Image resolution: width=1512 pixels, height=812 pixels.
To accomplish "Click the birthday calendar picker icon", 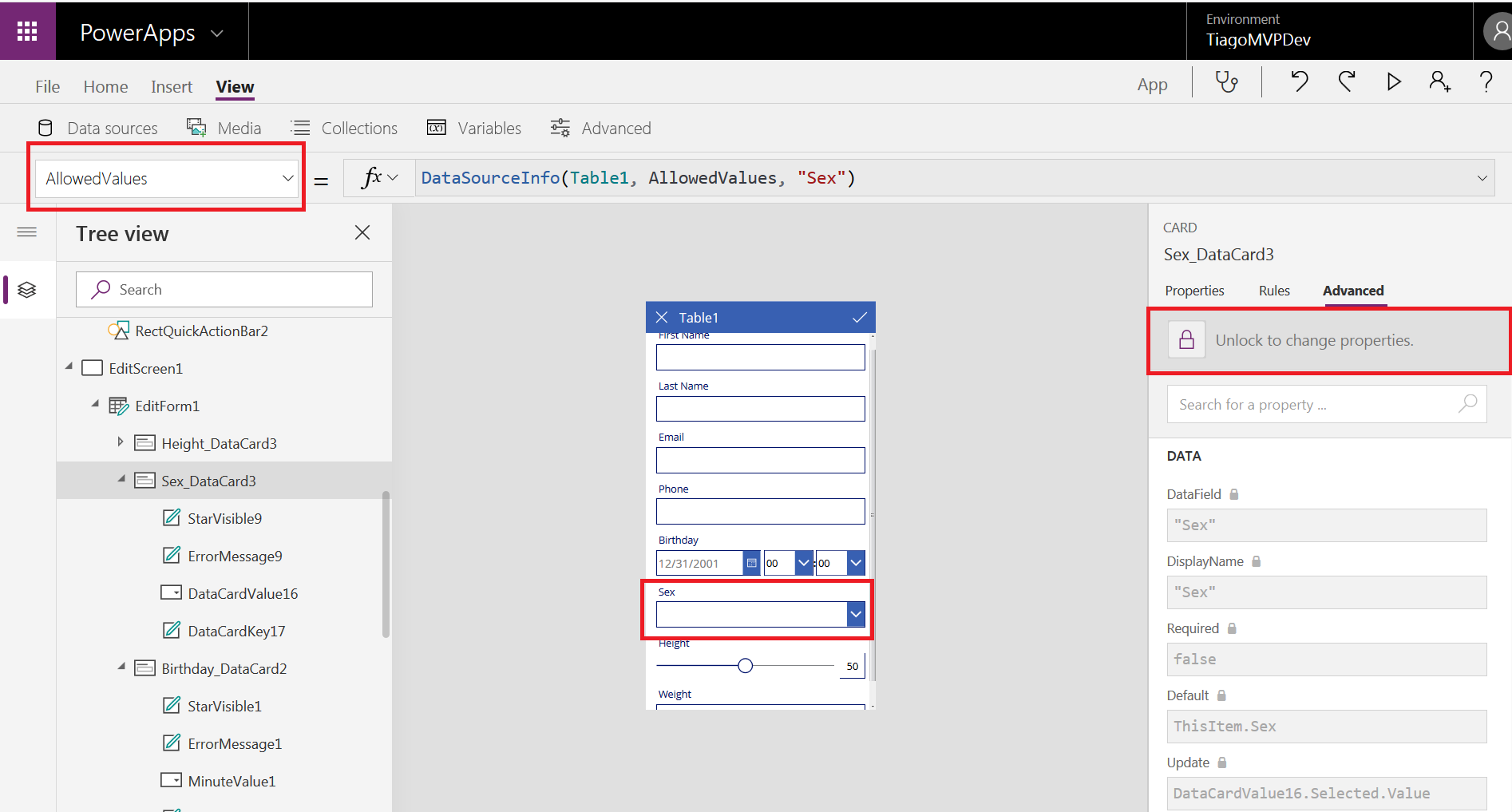I will point(751,563).
